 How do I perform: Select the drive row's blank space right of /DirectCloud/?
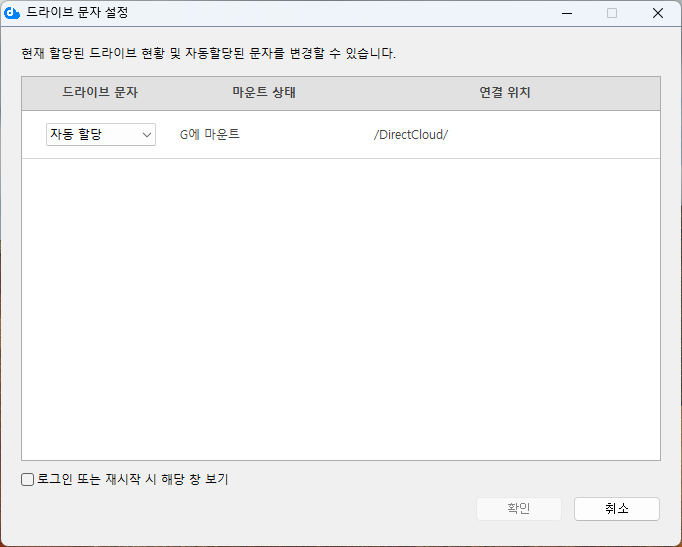tap(560, 135)
